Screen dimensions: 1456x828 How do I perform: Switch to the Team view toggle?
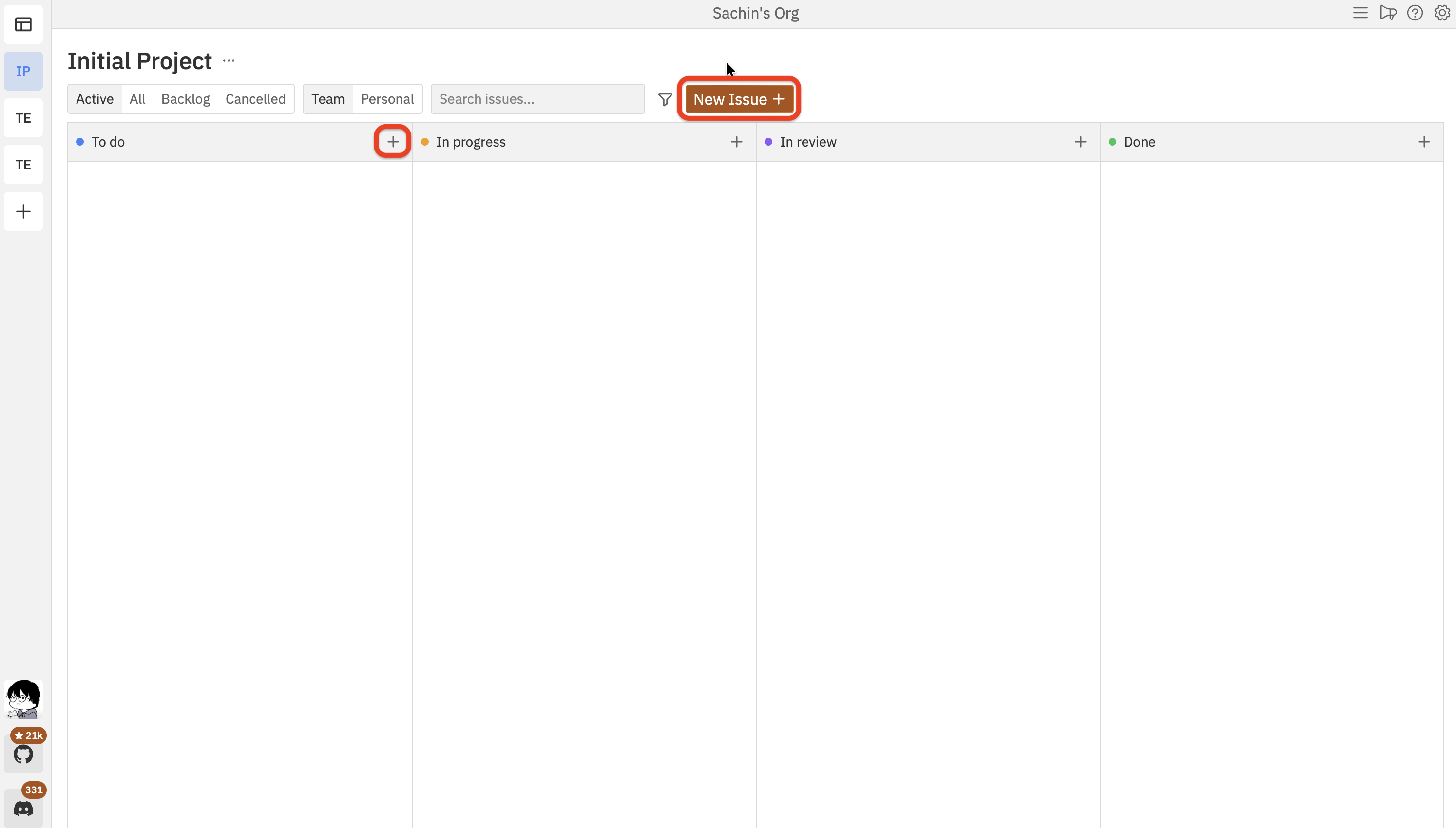(x=328, y=98)
